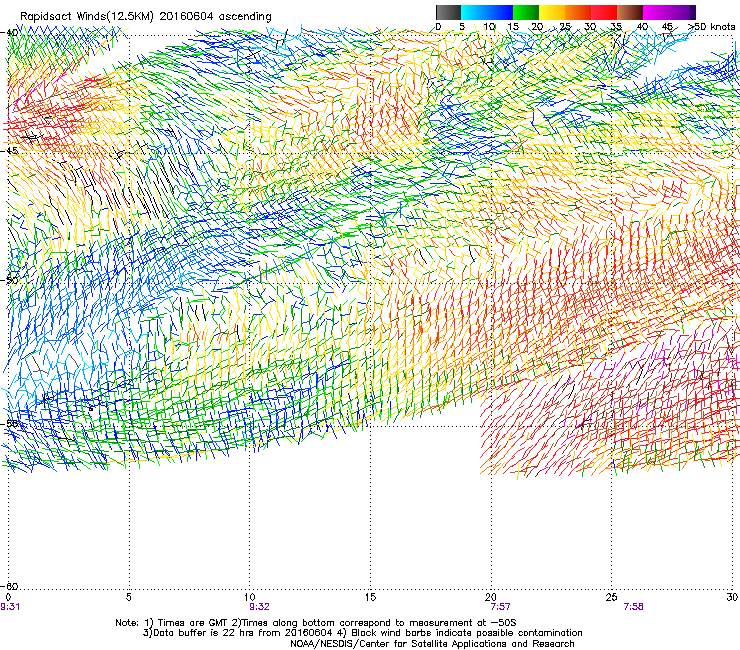Image resolution: width=740 pixels, height=650 pixels.
Task: Click the longitude axis label '15' at bottom
Action: (x=370, y=597)
